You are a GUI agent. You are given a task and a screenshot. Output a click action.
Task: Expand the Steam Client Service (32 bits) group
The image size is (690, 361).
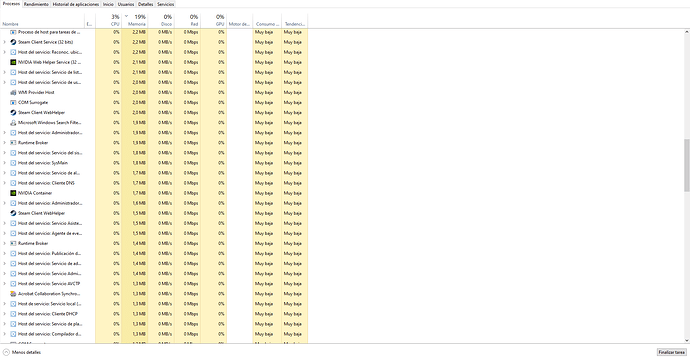(x=4, y=42)
